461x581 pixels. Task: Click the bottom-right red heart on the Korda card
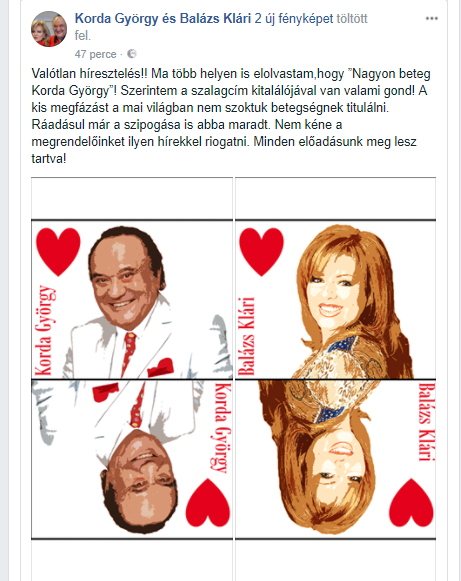pyautogui.click(x=208, y=502)
